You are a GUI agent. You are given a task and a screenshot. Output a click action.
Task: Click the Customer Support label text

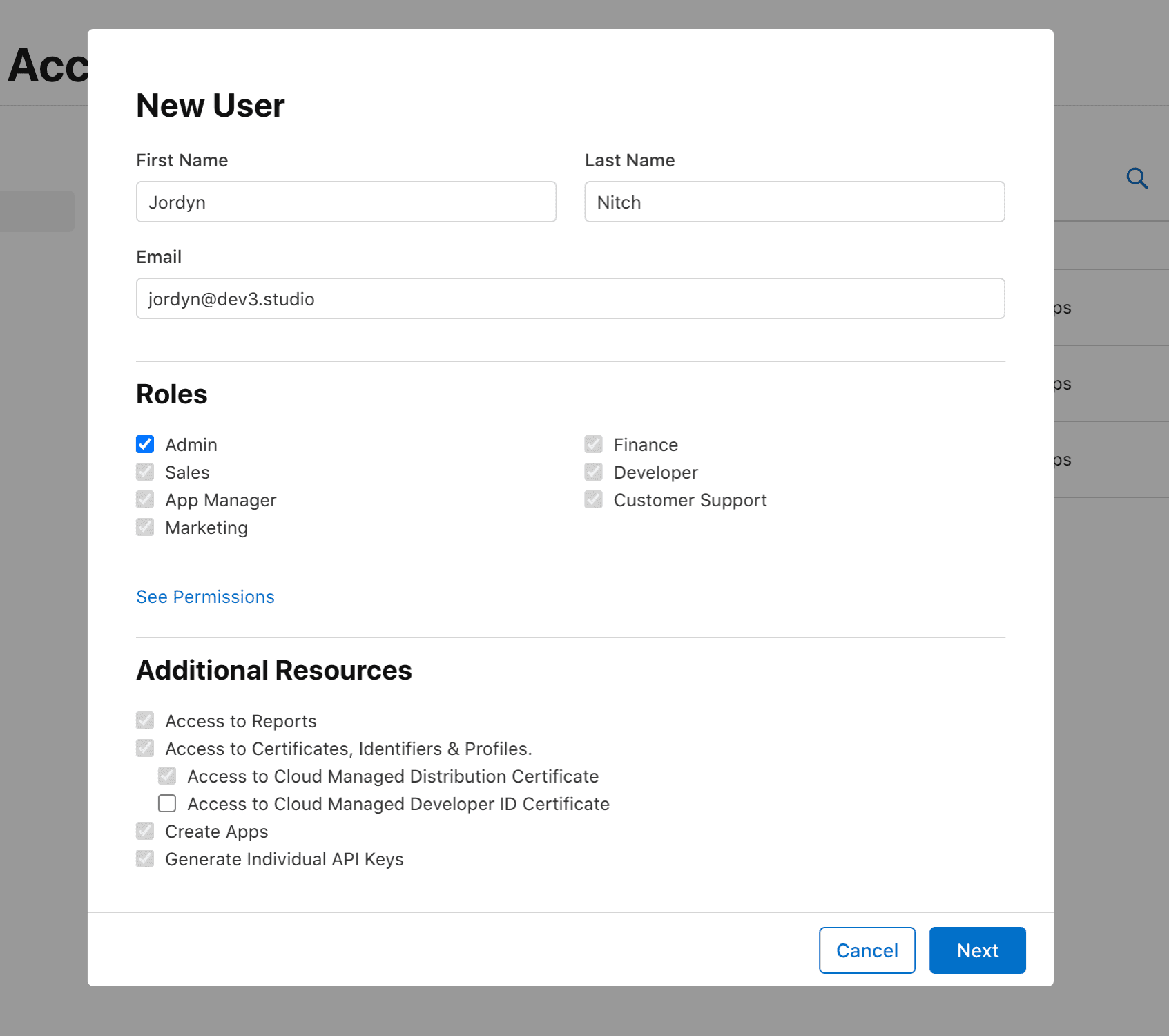point(690,500)
